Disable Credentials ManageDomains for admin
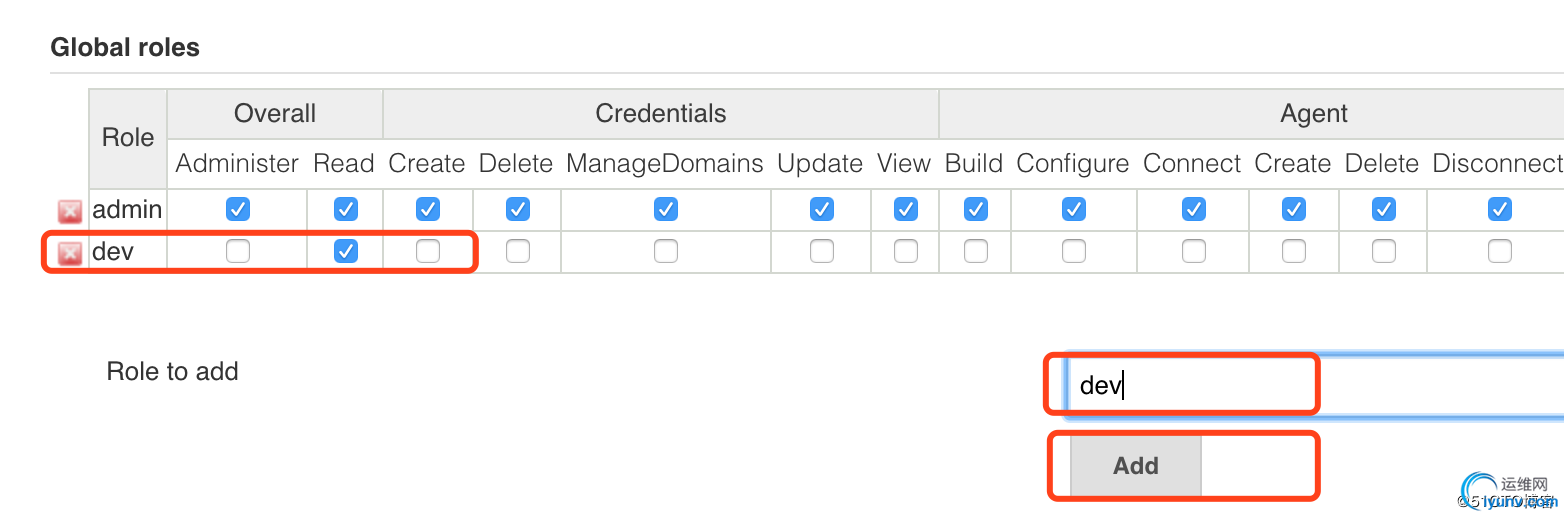The image size is (1564, 518). tap(665, 209)
